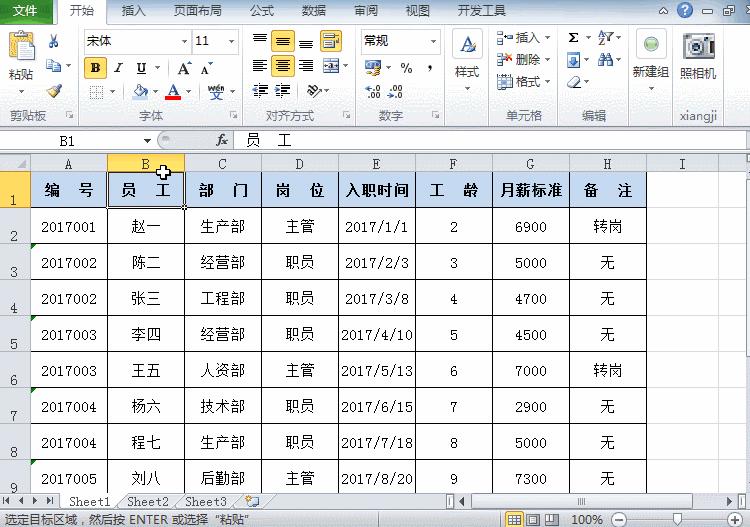Viewport: 750px width, 527px height.
Task: Open the 文件 tab
Action: click(x=26, y=11)
